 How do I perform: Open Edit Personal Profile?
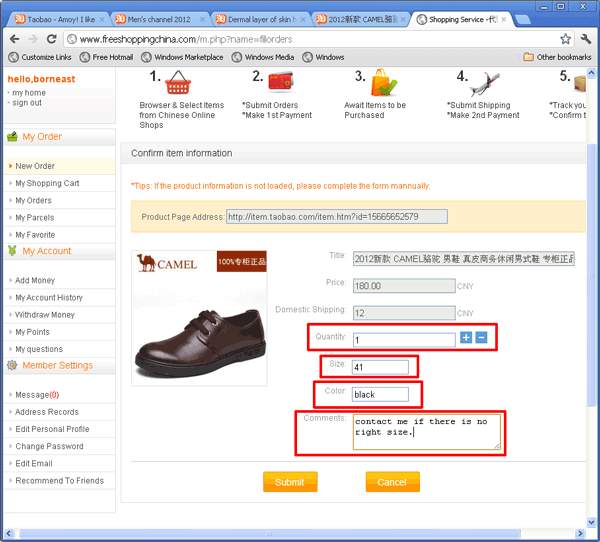pos(52,429)
